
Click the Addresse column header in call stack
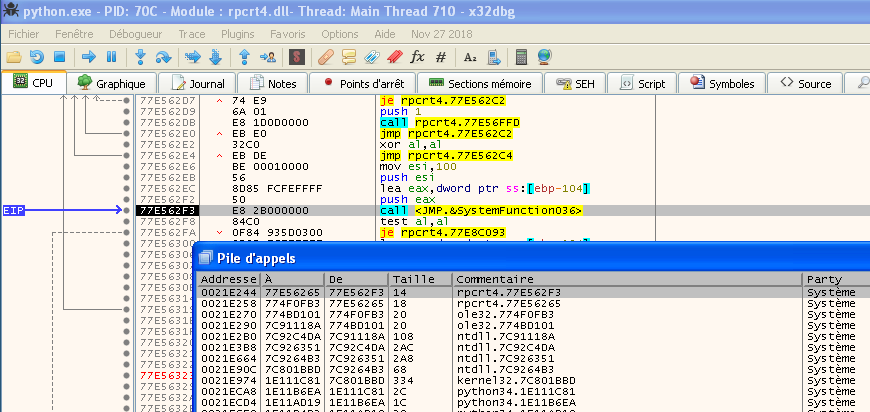[x=228, y=279]
